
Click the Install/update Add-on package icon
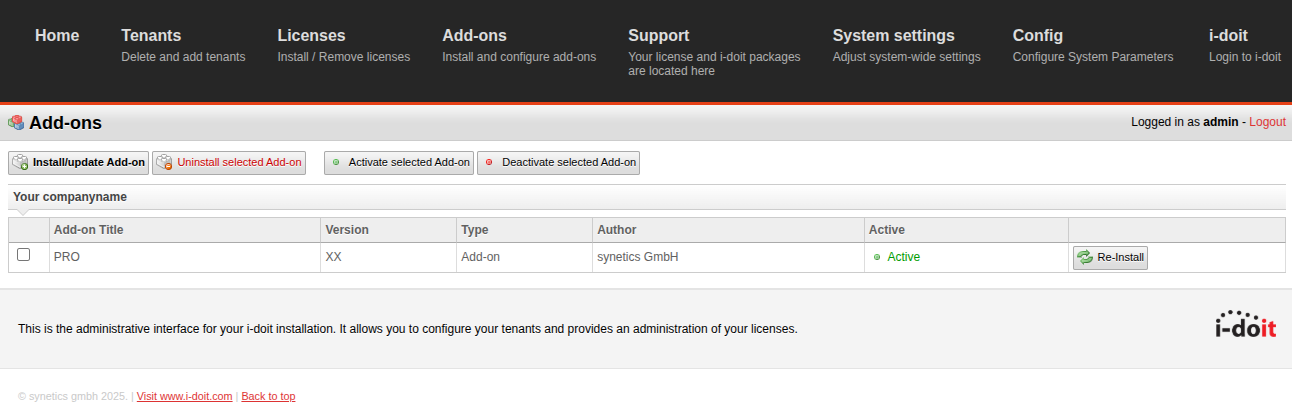[x=20, y=163]
